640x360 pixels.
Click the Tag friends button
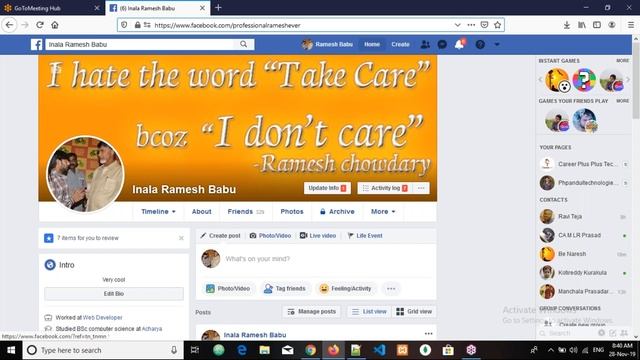pyautogui.click(x=285, y=289)
